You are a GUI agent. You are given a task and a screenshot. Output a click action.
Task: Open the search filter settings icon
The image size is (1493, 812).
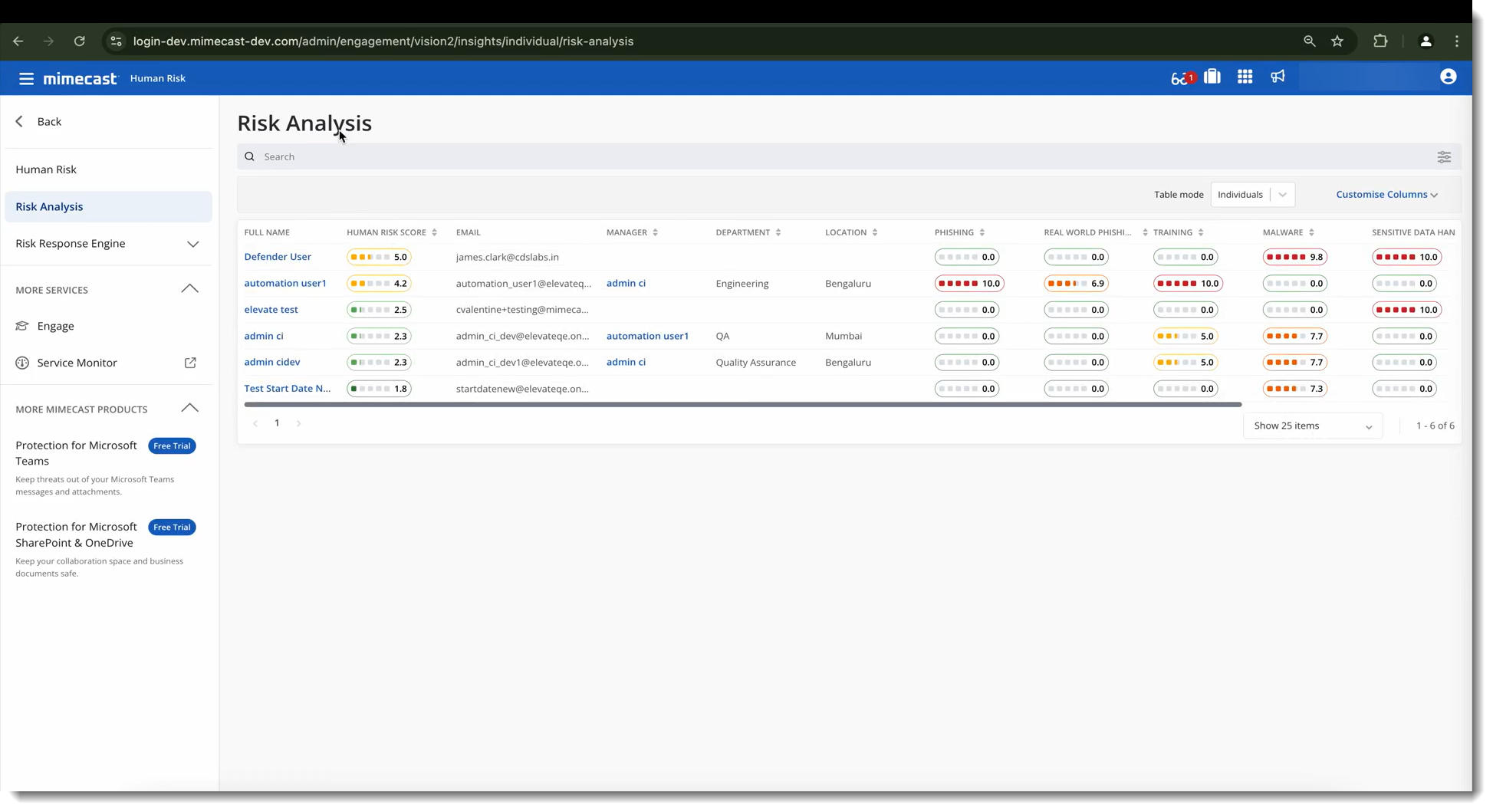[1443, 157]
